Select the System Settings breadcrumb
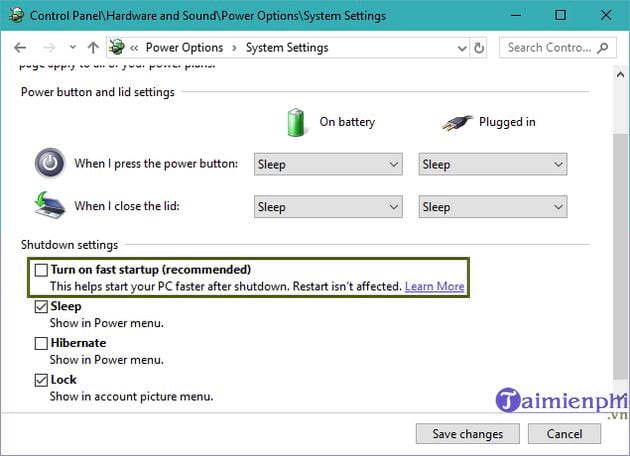The image size is (630, 456). coord(287,48)
